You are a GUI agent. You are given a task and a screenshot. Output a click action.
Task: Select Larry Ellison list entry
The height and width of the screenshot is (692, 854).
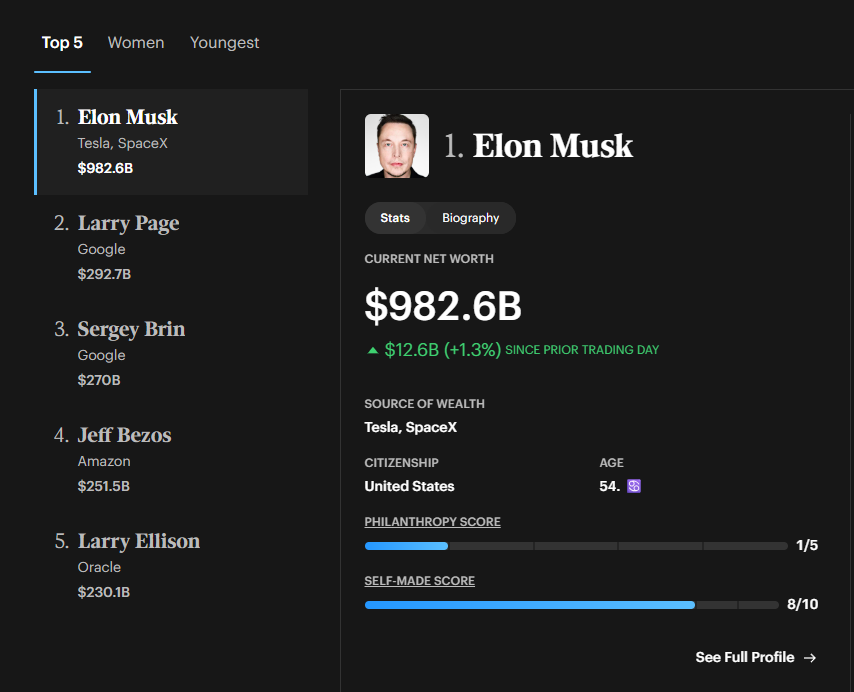pyautogui.click(x=172, y=566)
